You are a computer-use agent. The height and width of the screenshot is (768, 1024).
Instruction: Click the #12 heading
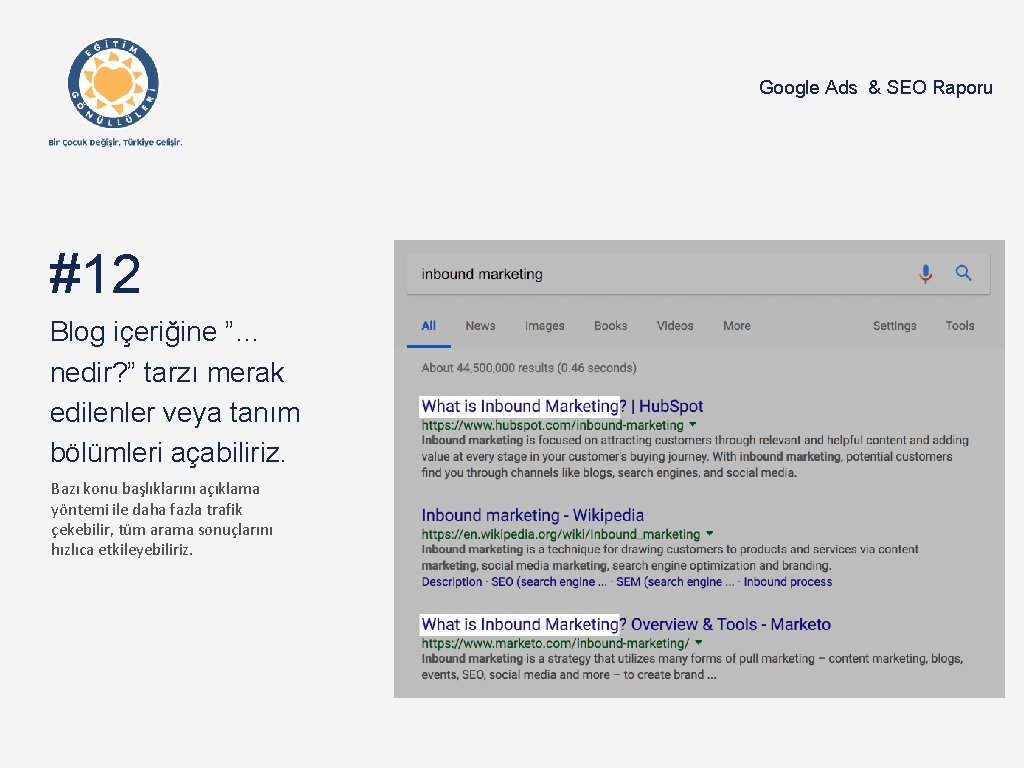(x=95, y=274)
